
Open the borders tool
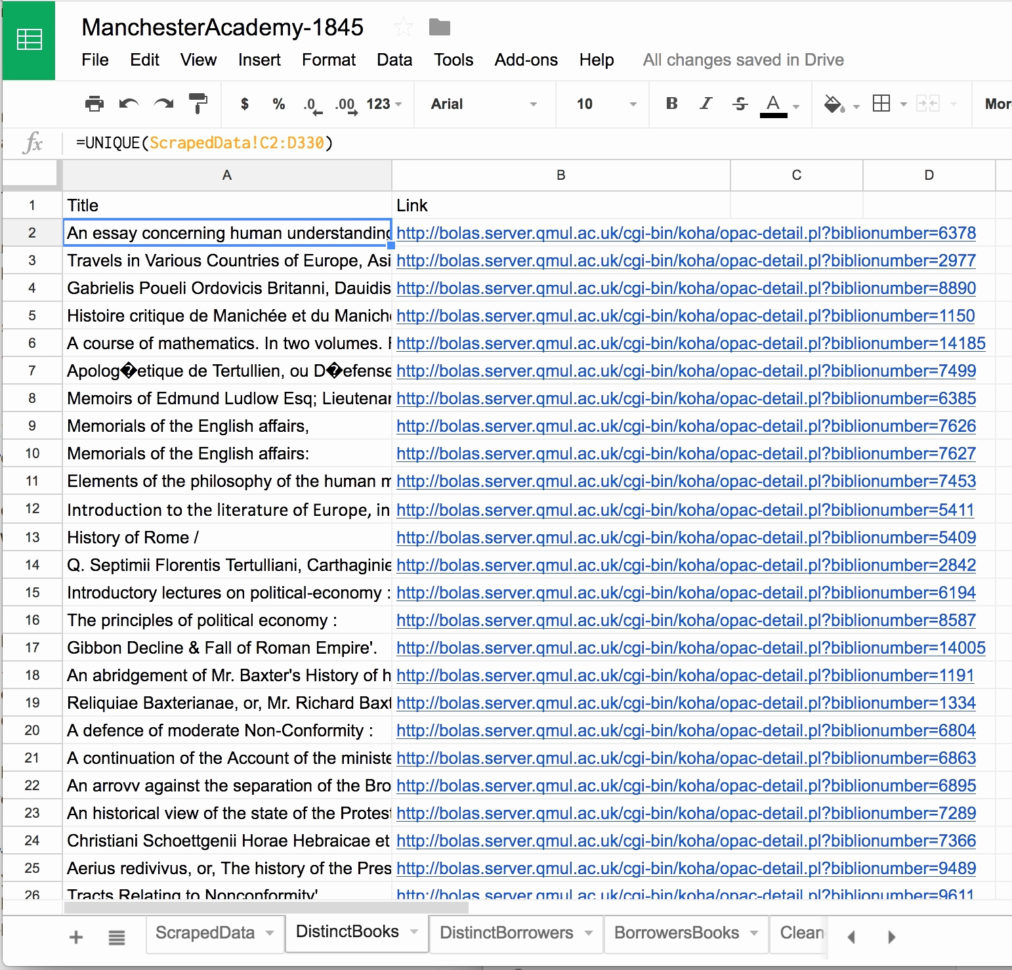[881, 104]
